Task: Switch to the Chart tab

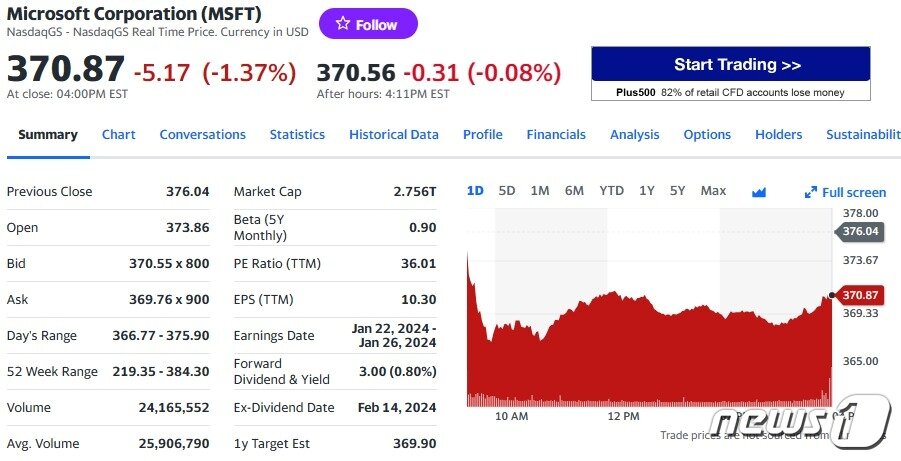Action: click(118, 135)
